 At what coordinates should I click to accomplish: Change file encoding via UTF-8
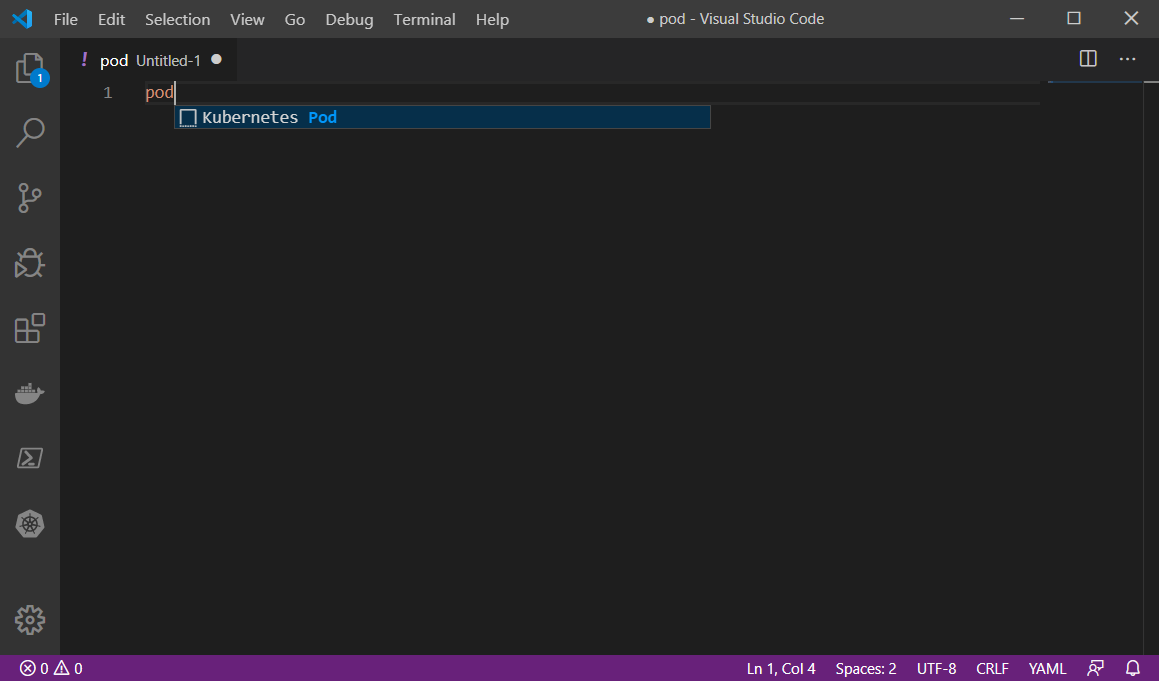937,668
